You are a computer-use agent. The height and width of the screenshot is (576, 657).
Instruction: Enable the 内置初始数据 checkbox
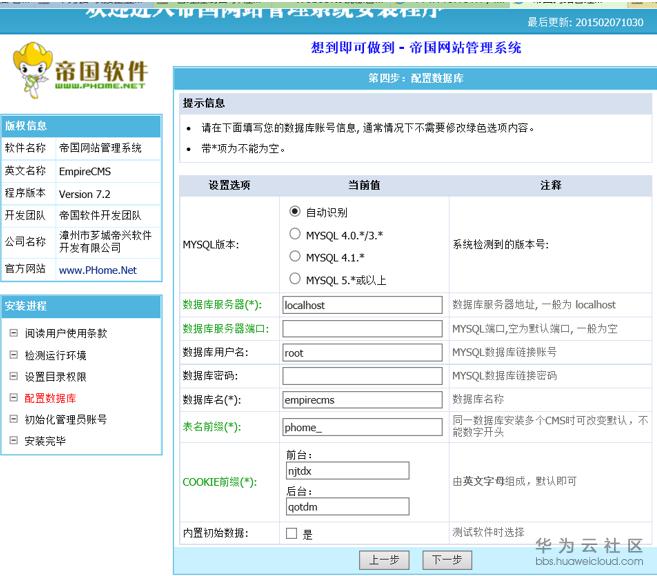click(292, 533)
